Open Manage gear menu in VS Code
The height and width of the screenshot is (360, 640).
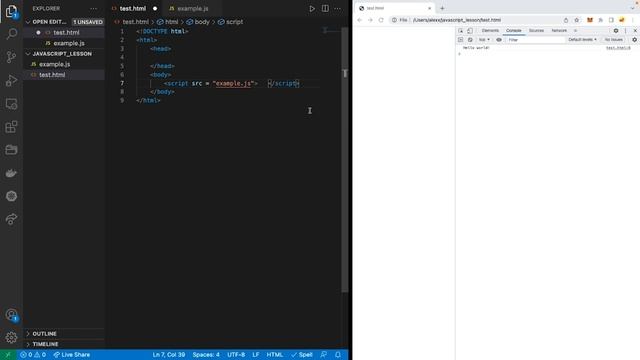pyautogui.click(x=11, y=337)
